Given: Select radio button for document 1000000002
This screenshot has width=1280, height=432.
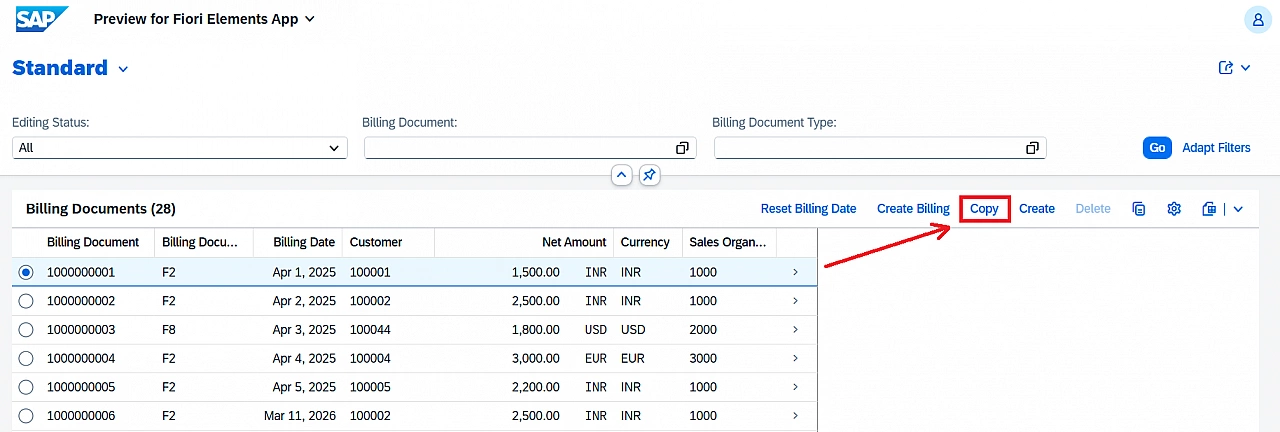Looking at the screenshot, I should [x=26, y=301].
